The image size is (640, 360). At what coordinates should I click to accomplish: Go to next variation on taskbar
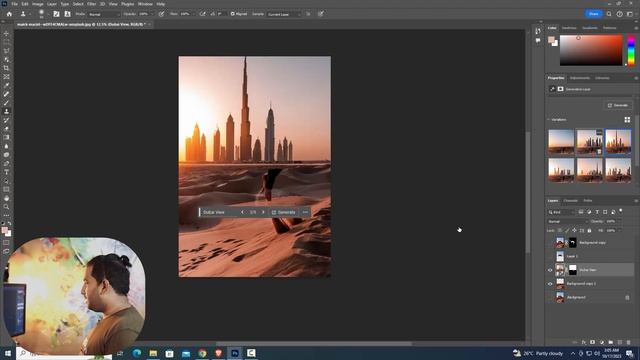click(x=263, y=212)
